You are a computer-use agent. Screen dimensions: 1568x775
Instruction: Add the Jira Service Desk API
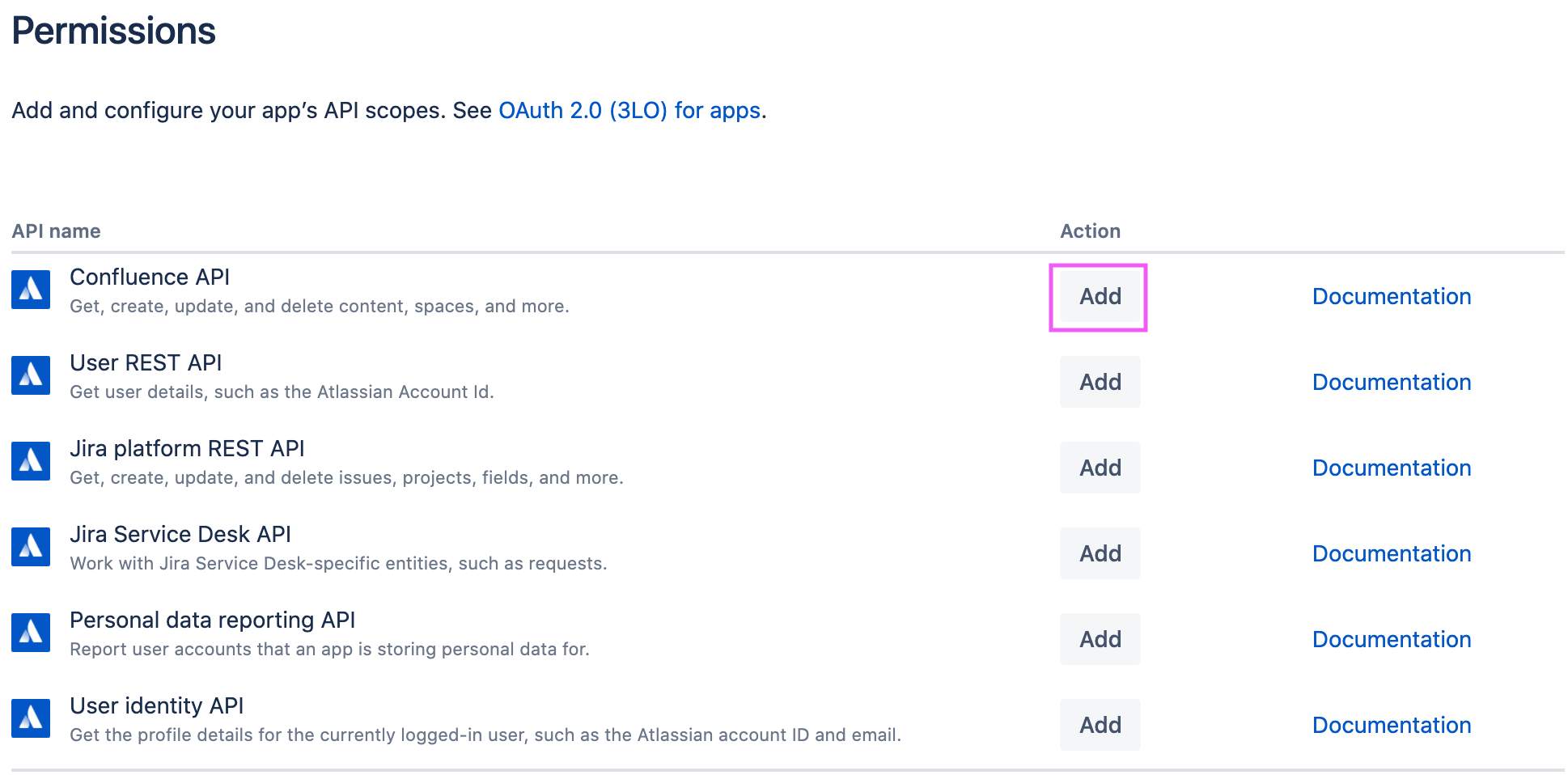point(1100,553)
